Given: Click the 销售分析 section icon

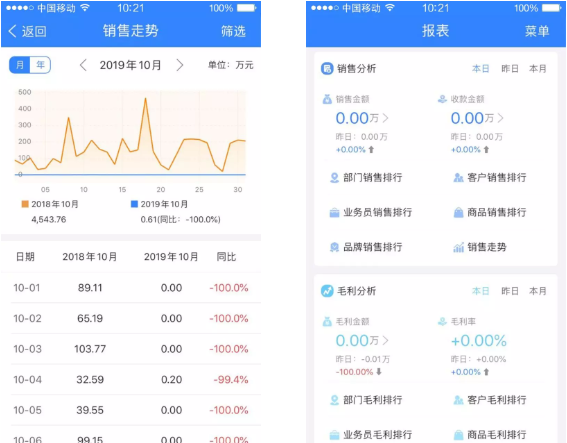Looking at the screenshot, I should click(x=327, y=68).
